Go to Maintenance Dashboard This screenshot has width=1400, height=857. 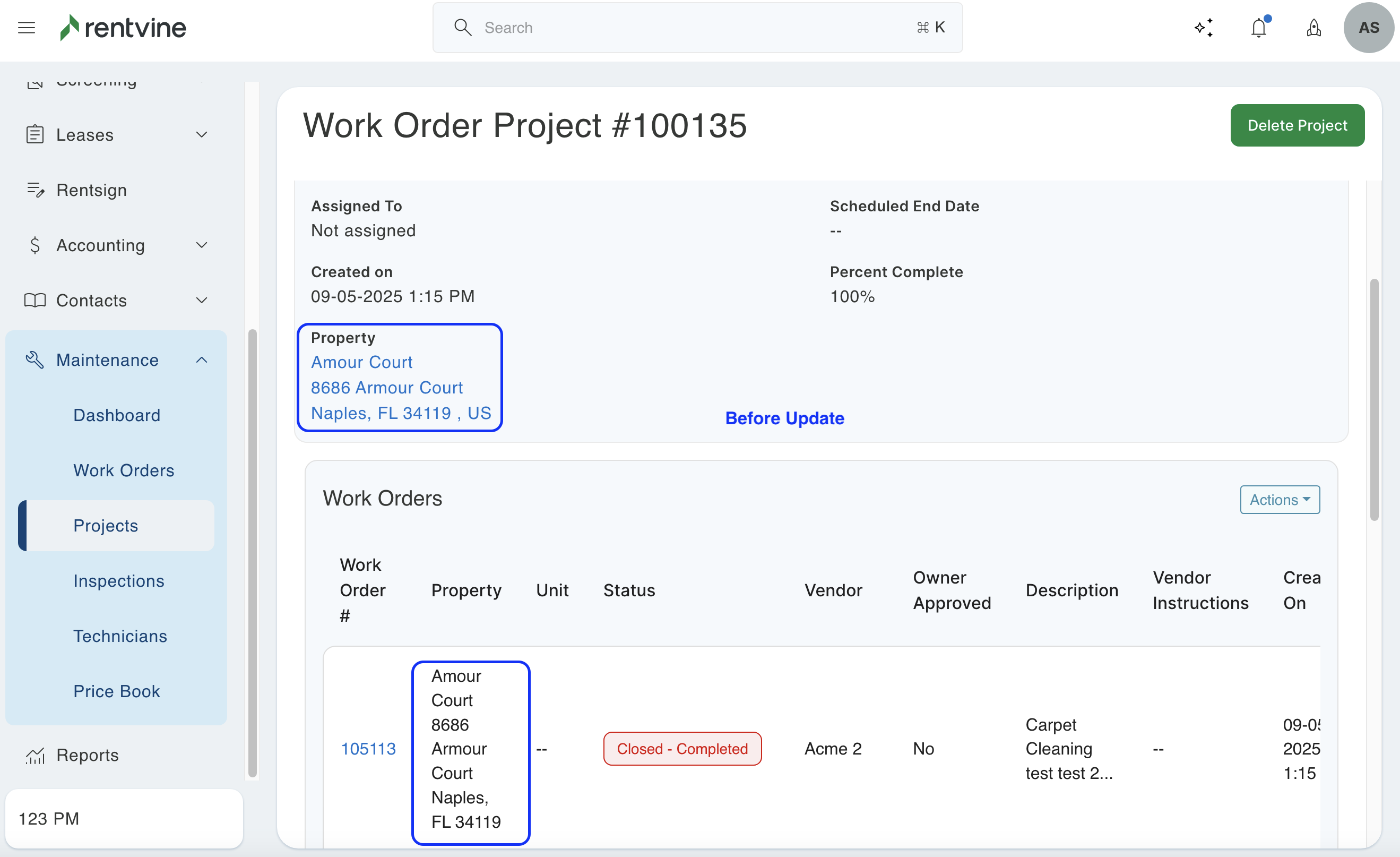(x=116, y=415)
